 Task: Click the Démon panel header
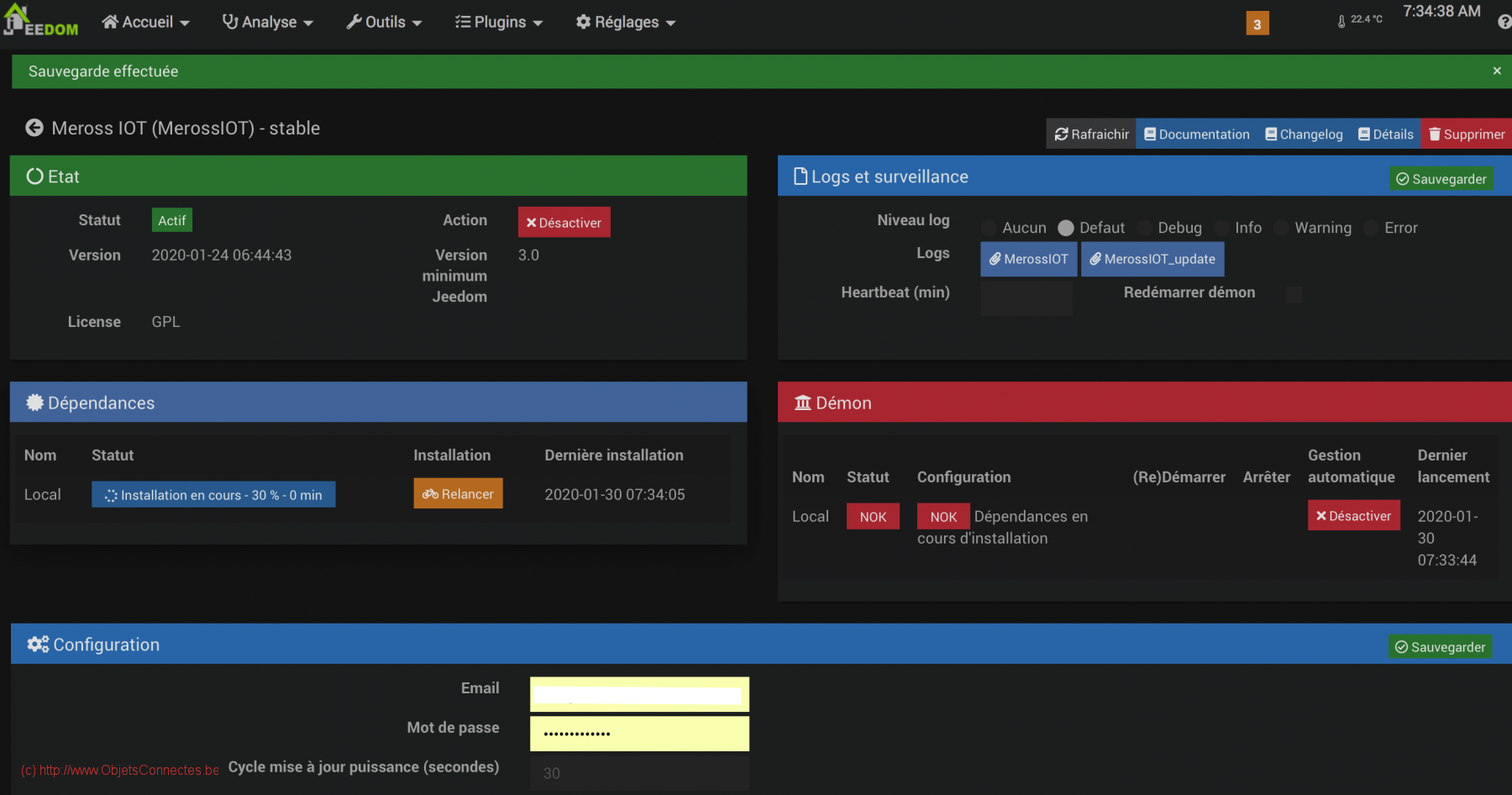pyautogui.click(x=1145, y=403)
